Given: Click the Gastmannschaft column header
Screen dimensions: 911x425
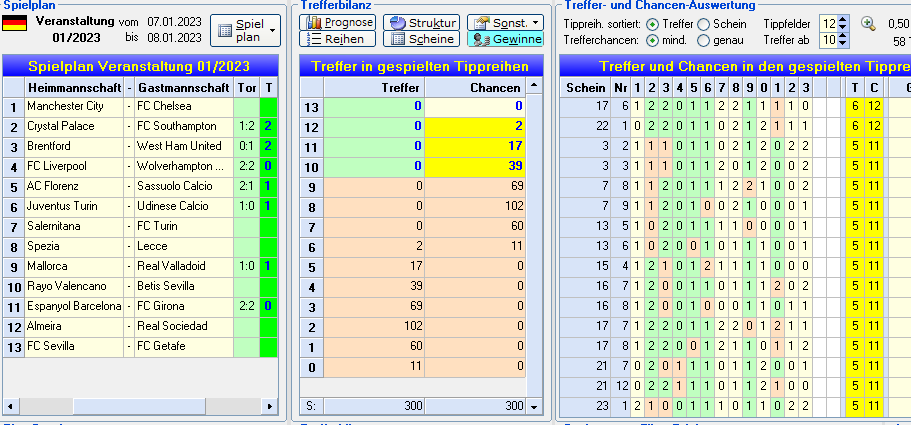Looking at the screenshot, I should click(184, 88).
